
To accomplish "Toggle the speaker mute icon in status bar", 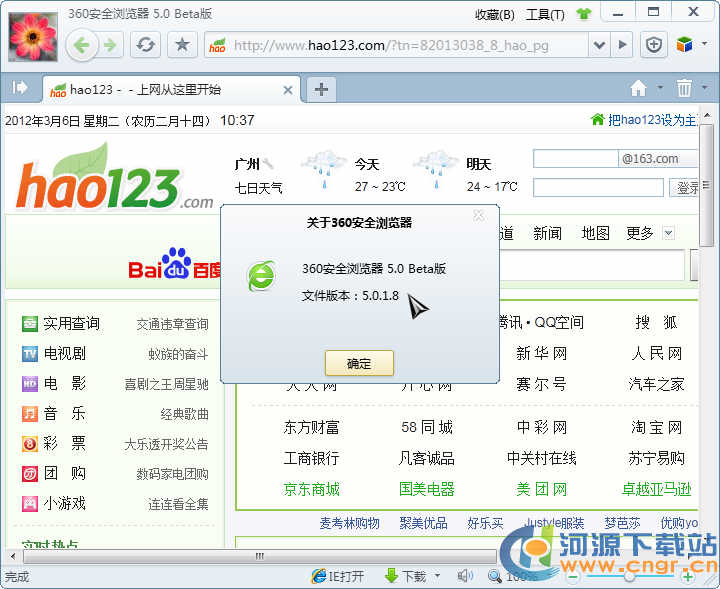I will point(466,576).
